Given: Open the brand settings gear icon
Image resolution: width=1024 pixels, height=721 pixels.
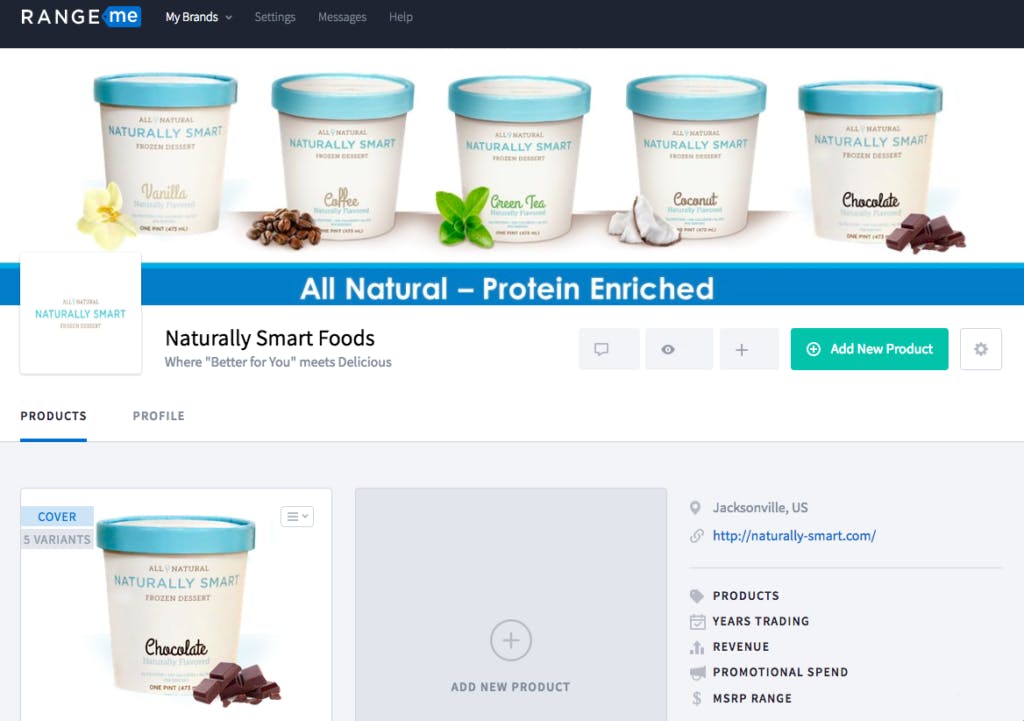Looking at the screenshot, I should point(980,349).
